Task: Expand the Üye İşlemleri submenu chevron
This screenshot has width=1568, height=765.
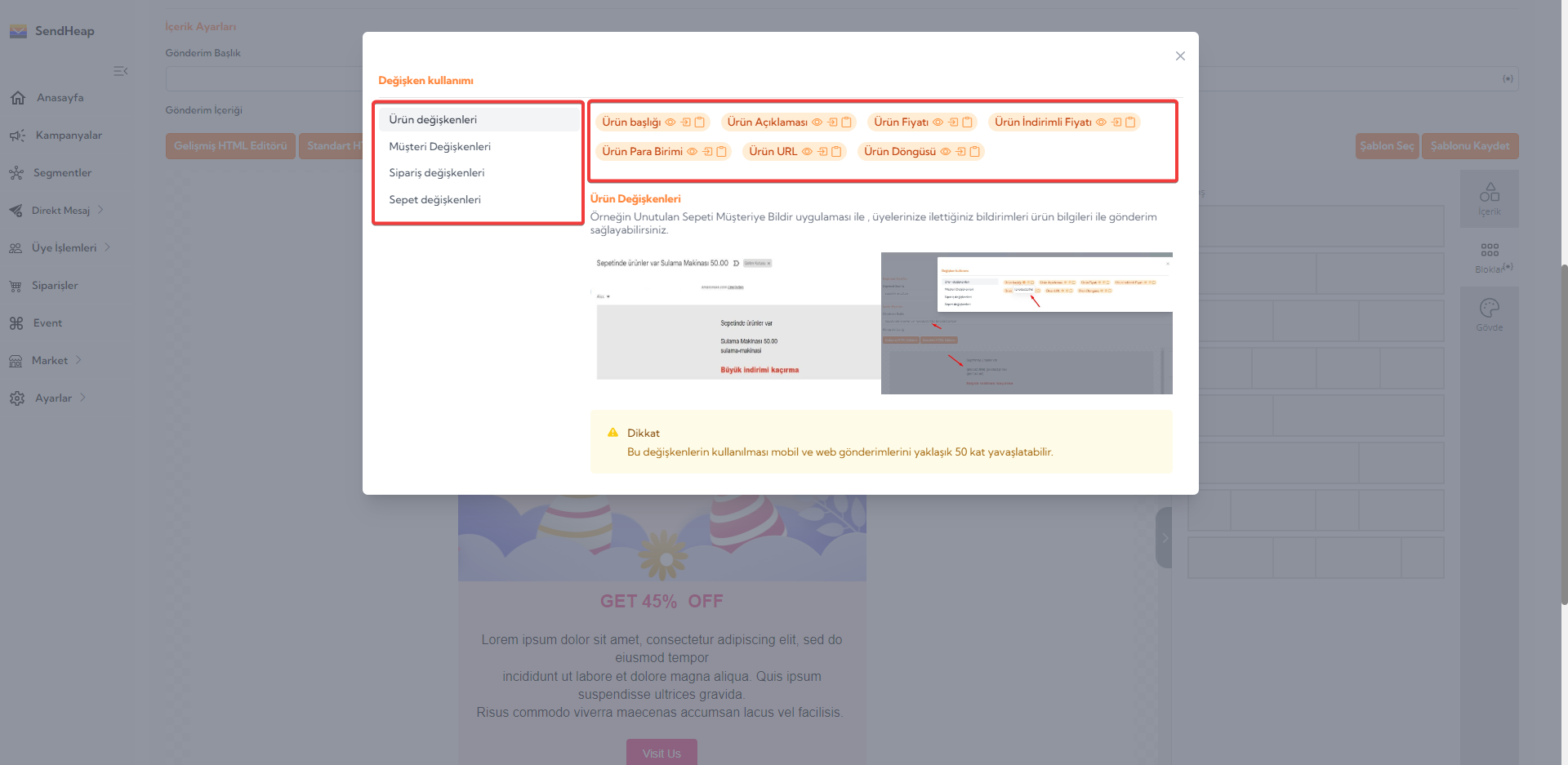Action: 107,247
